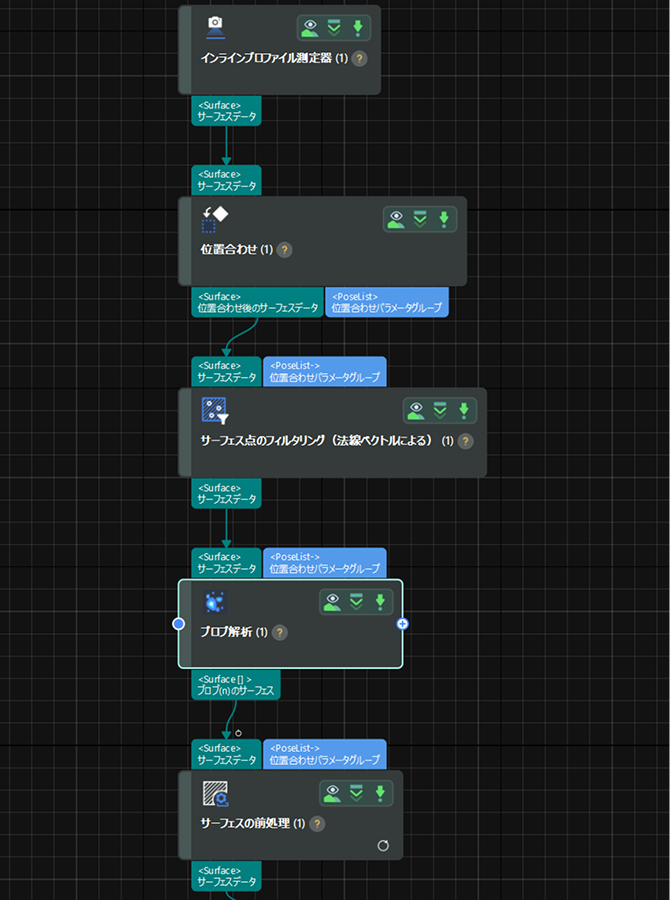The width and height of the screenshot is (670, 900).
Task: Toggle eye visibility on サーフェス点のフィルタリング node
Action: [416, 410]
